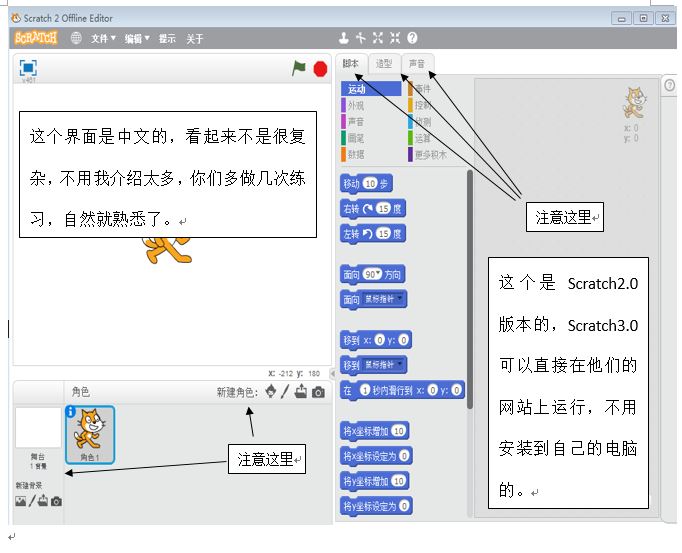Edit the 10 steps value in 移动 block
Image resolution: width=682 pixels, height=553 pixels.
(x=370, y=184)
